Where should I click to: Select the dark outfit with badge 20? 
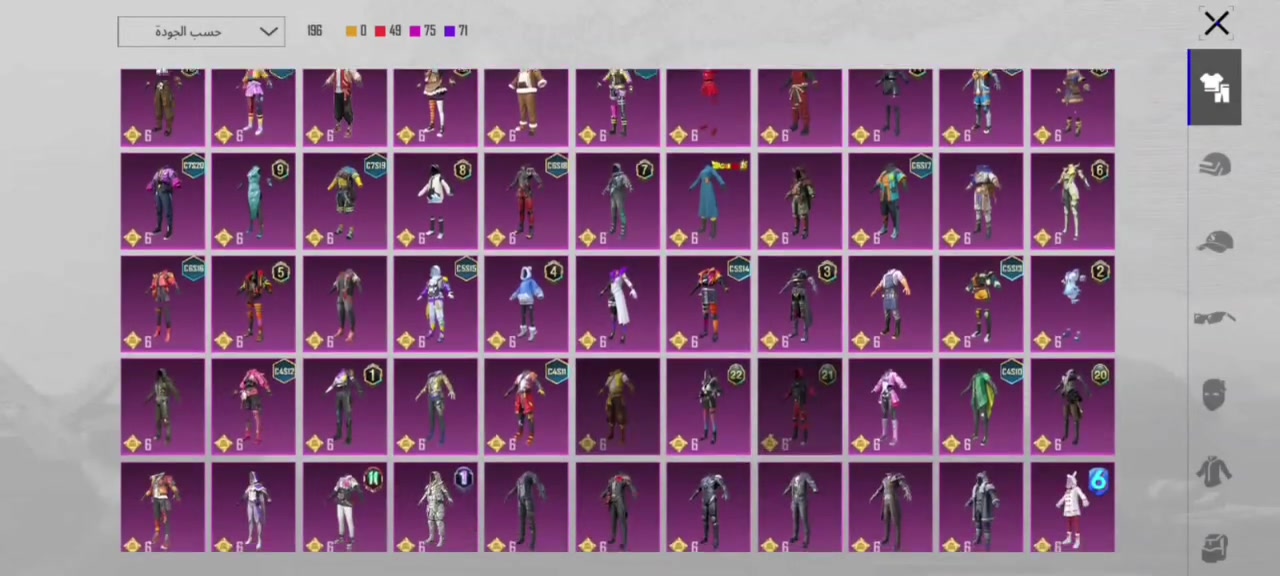pos(1073,407)
